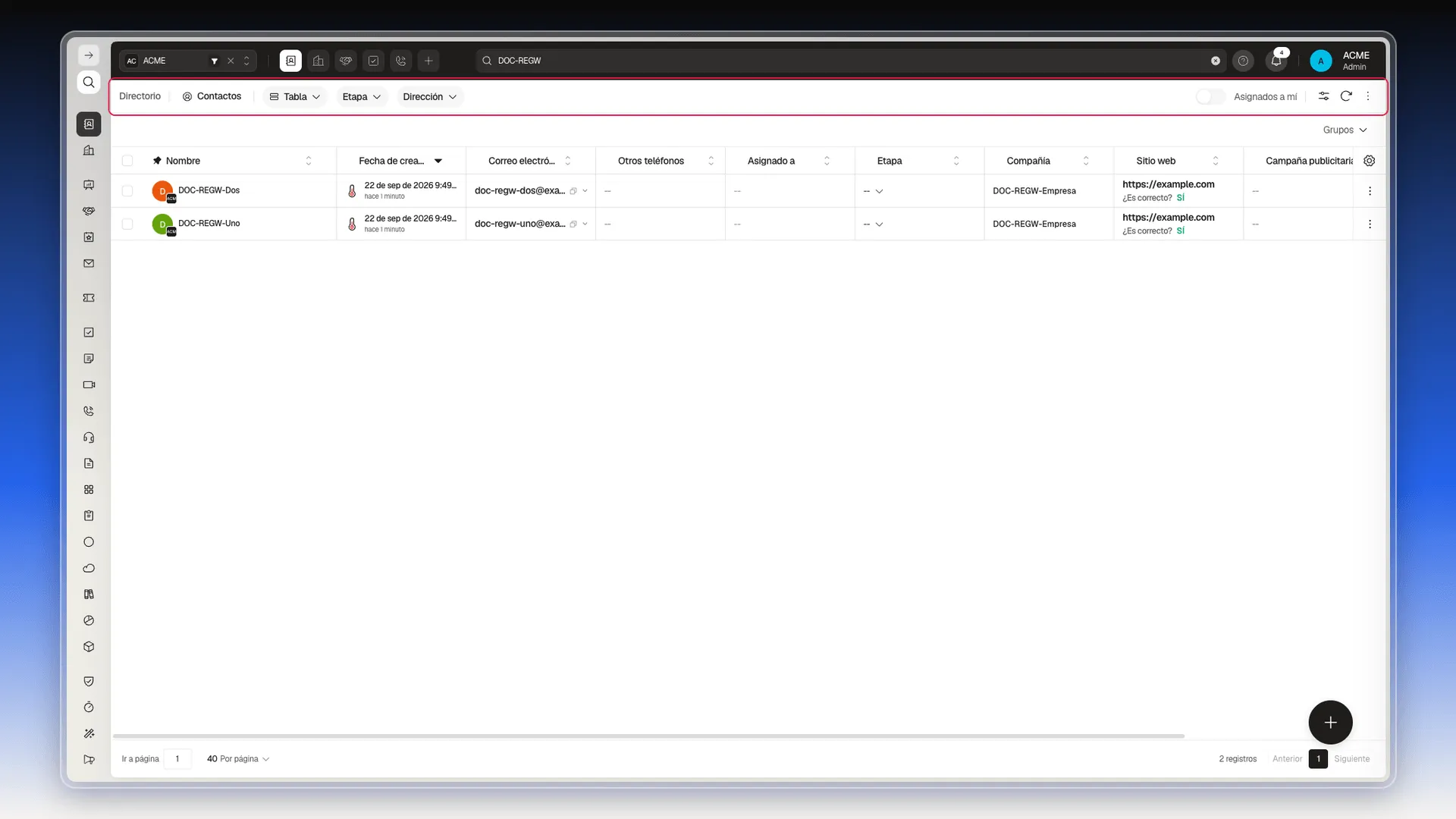Select all rows with header checkbox
The width and height of the screenshot is (1456, 819).
point(127,161)
